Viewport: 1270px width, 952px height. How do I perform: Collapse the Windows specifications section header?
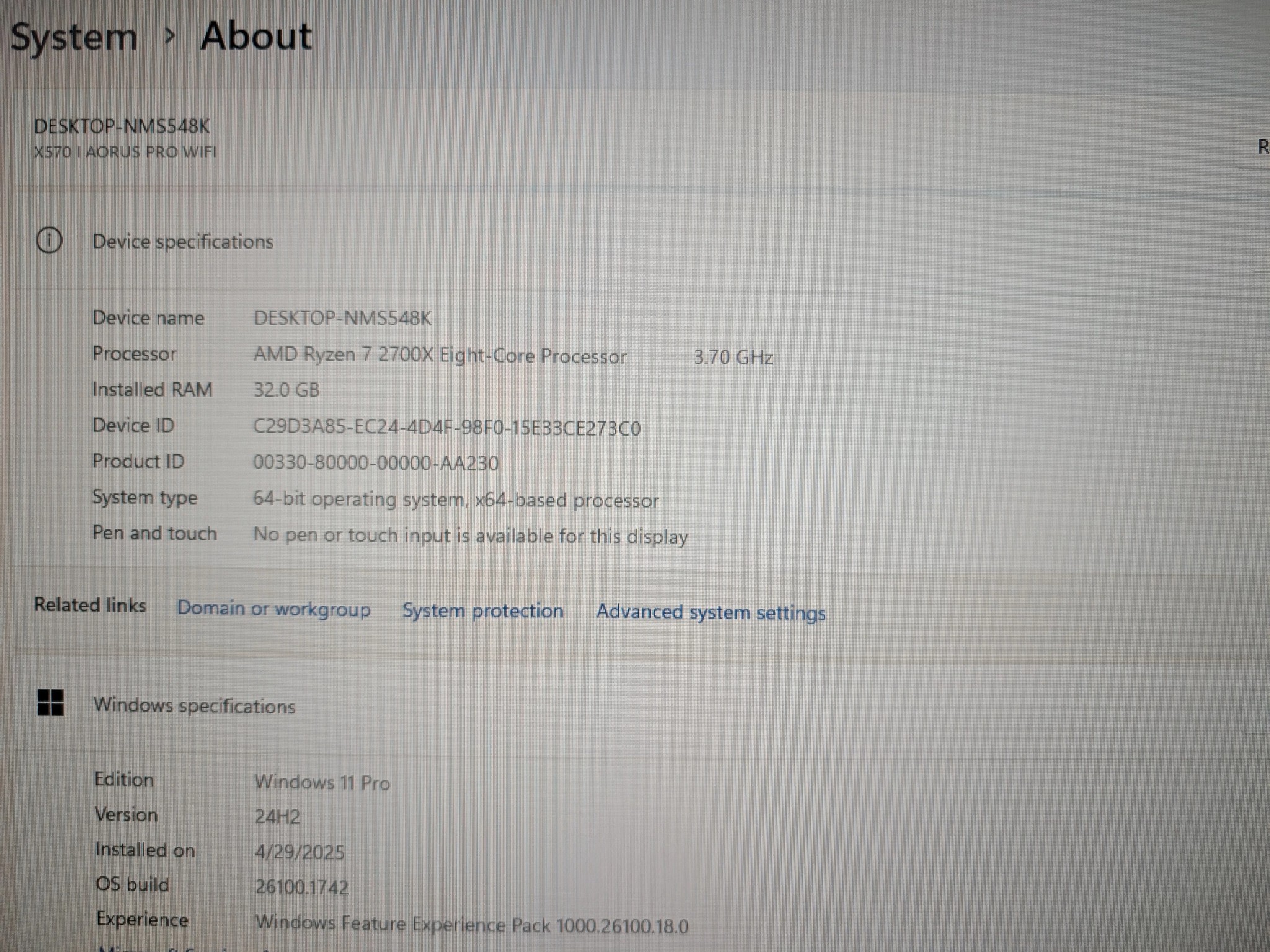pyautogui.click(x=641, y=705)
